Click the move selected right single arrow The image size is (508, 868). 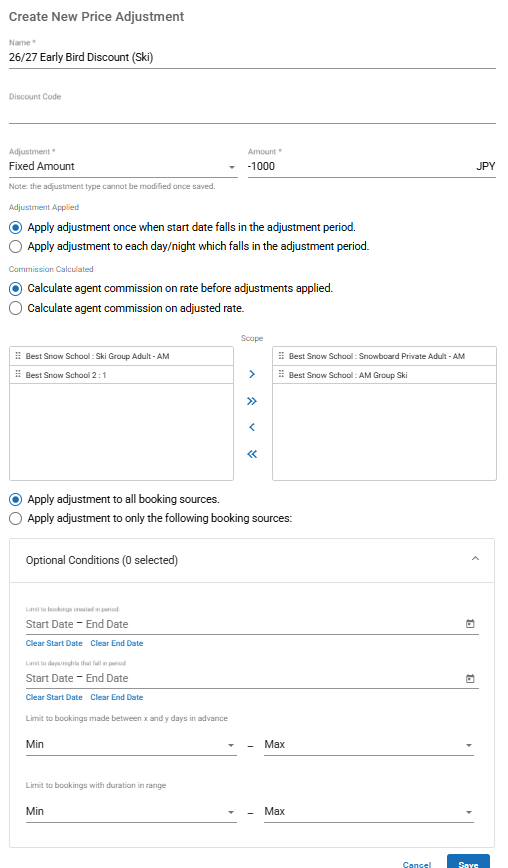click(252, 374)
